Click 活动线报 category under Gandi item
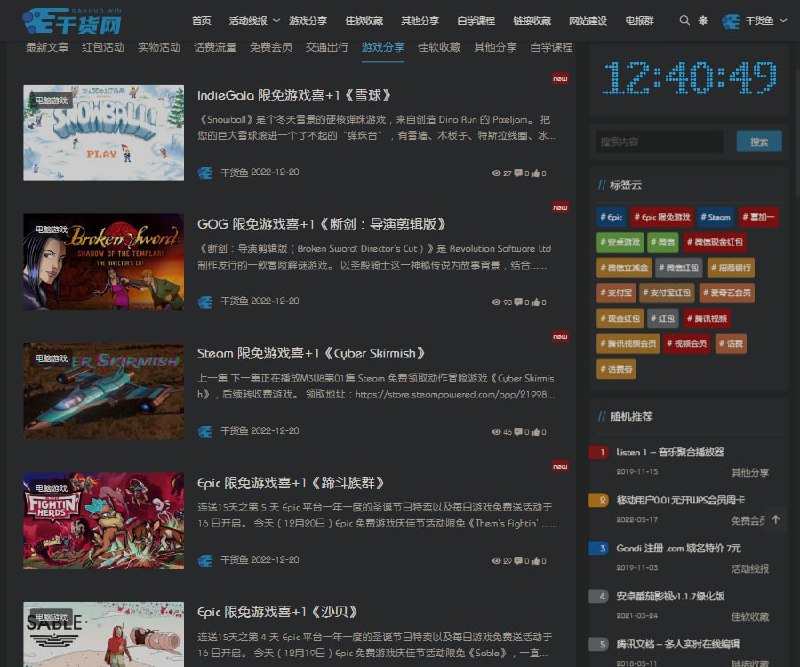This screenshot has width=800, height=667. [x=750, y=569]
